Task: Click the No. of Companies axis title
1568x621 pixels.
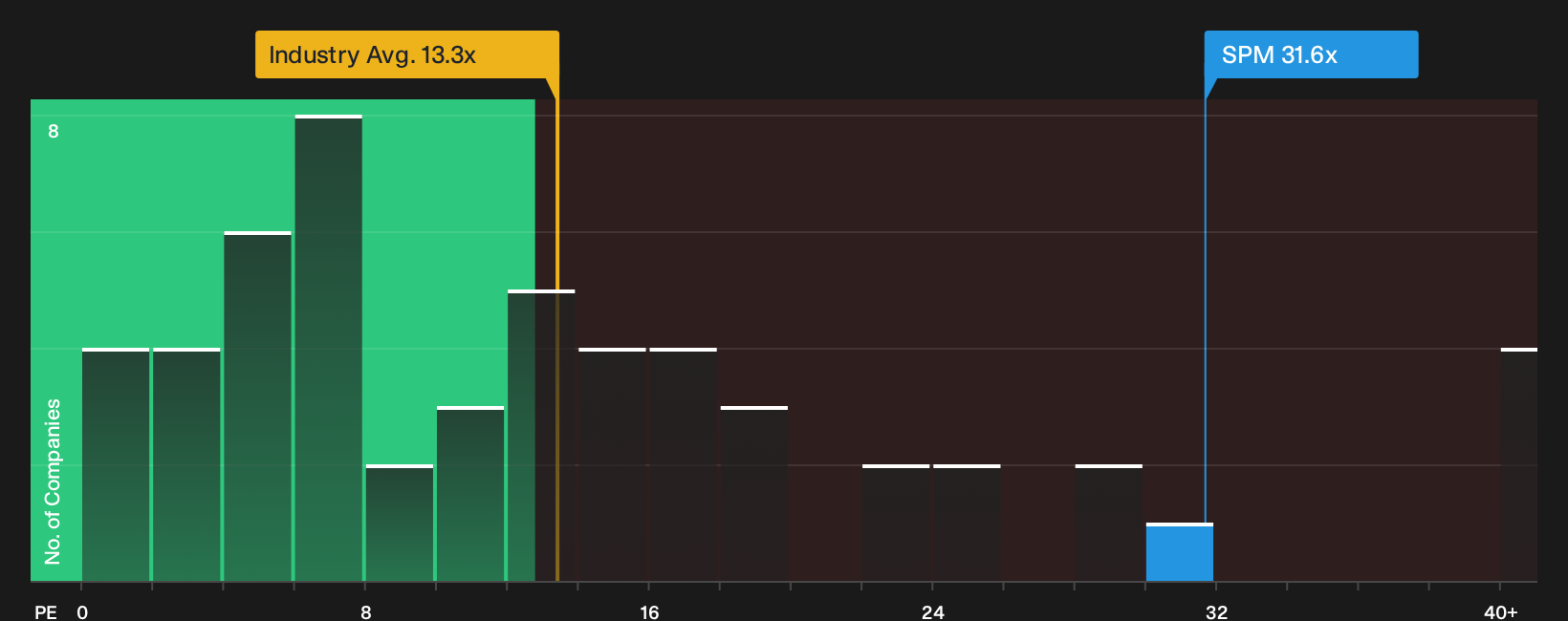Action: (53, 481)
